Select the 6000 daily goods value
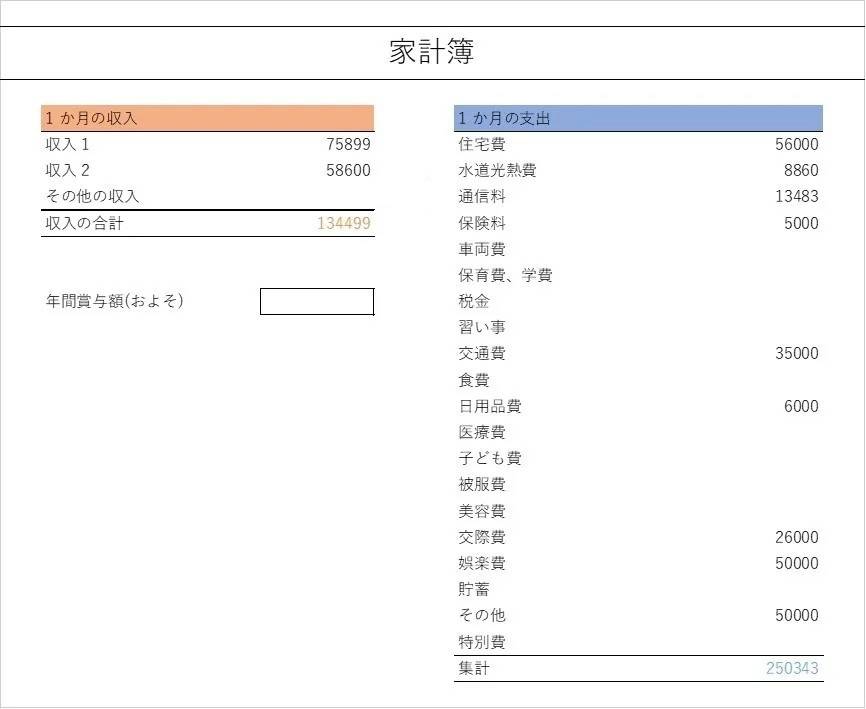 pyautogui.click(x=801, y=406)
